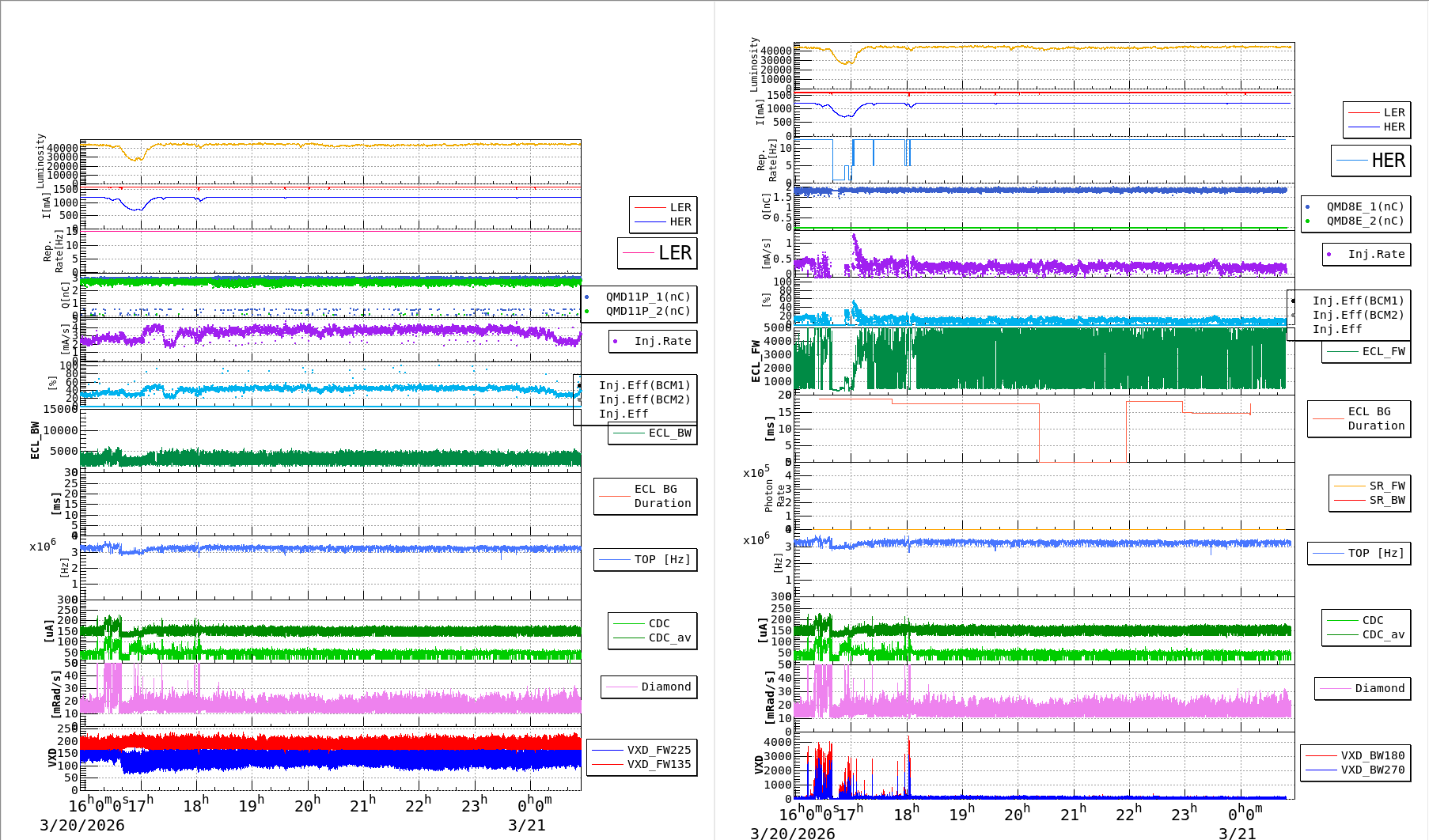The width and height of the screenshot is (1429, 840).
Task: Click the 22h tick on the right time axis
Action: [x=1128, y=814]
